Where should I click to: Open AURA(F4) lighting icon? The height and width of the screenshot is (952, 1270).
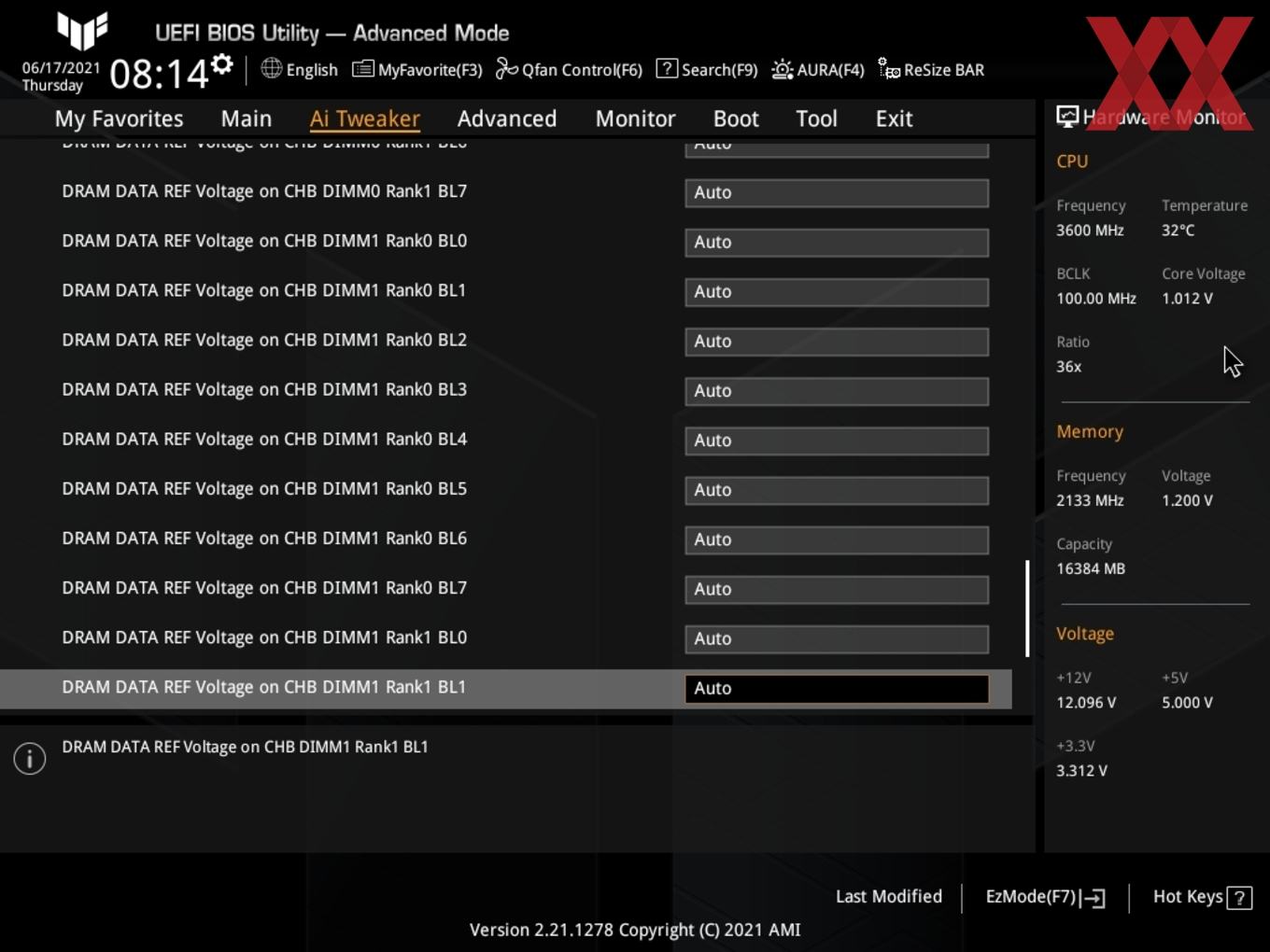point(783,69)
